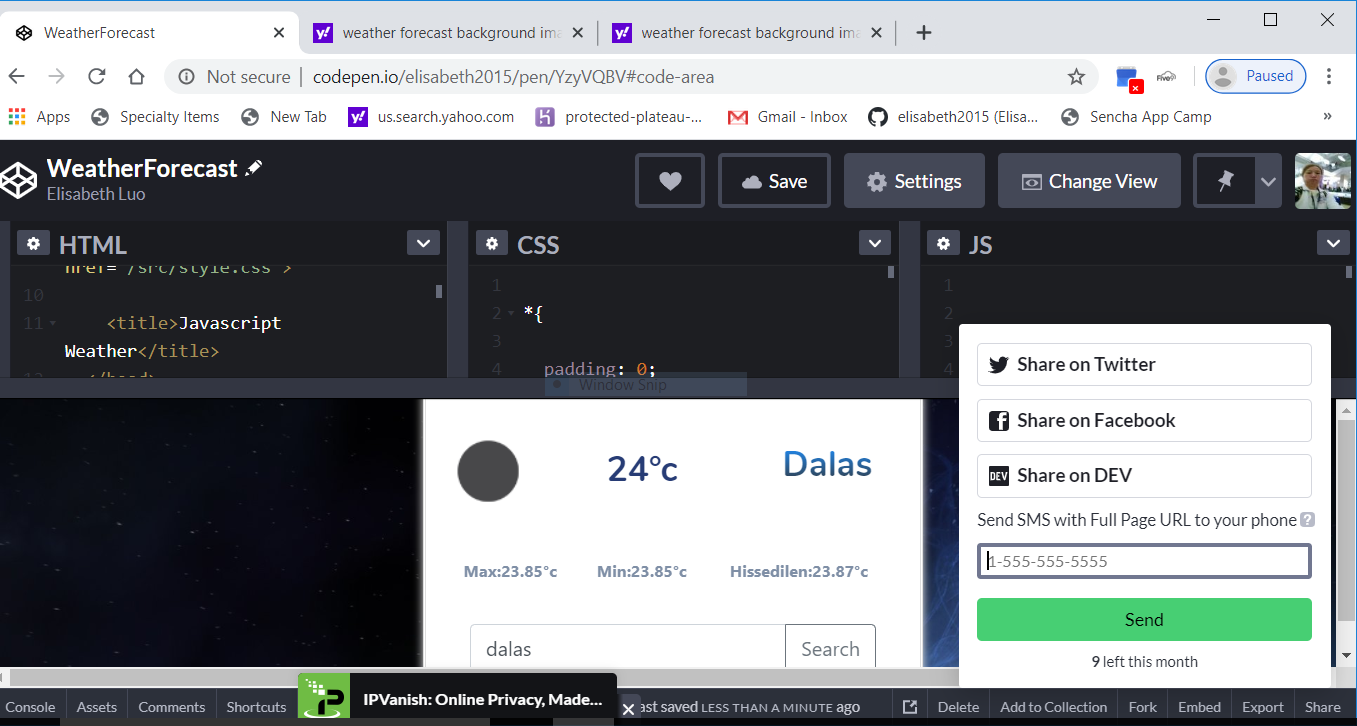Open the Shortcuts panel
1357x726 pixels.
(257, 707)
